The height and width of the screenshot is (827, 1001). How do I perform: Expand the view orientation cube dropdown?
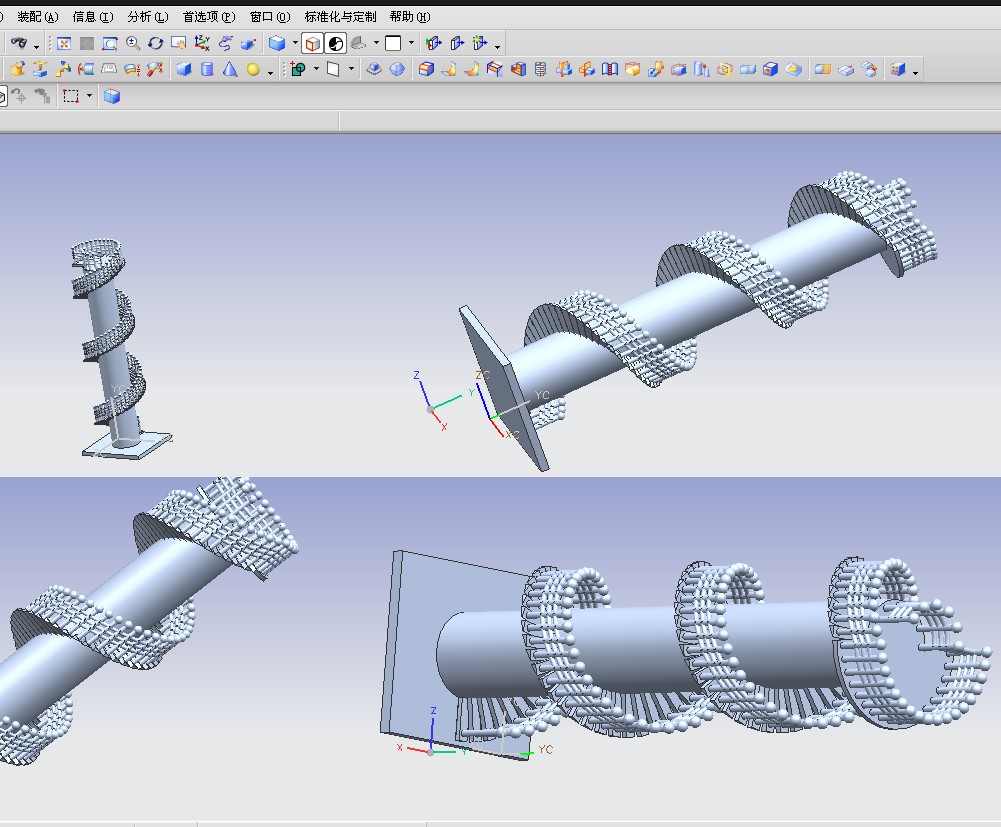295,43
